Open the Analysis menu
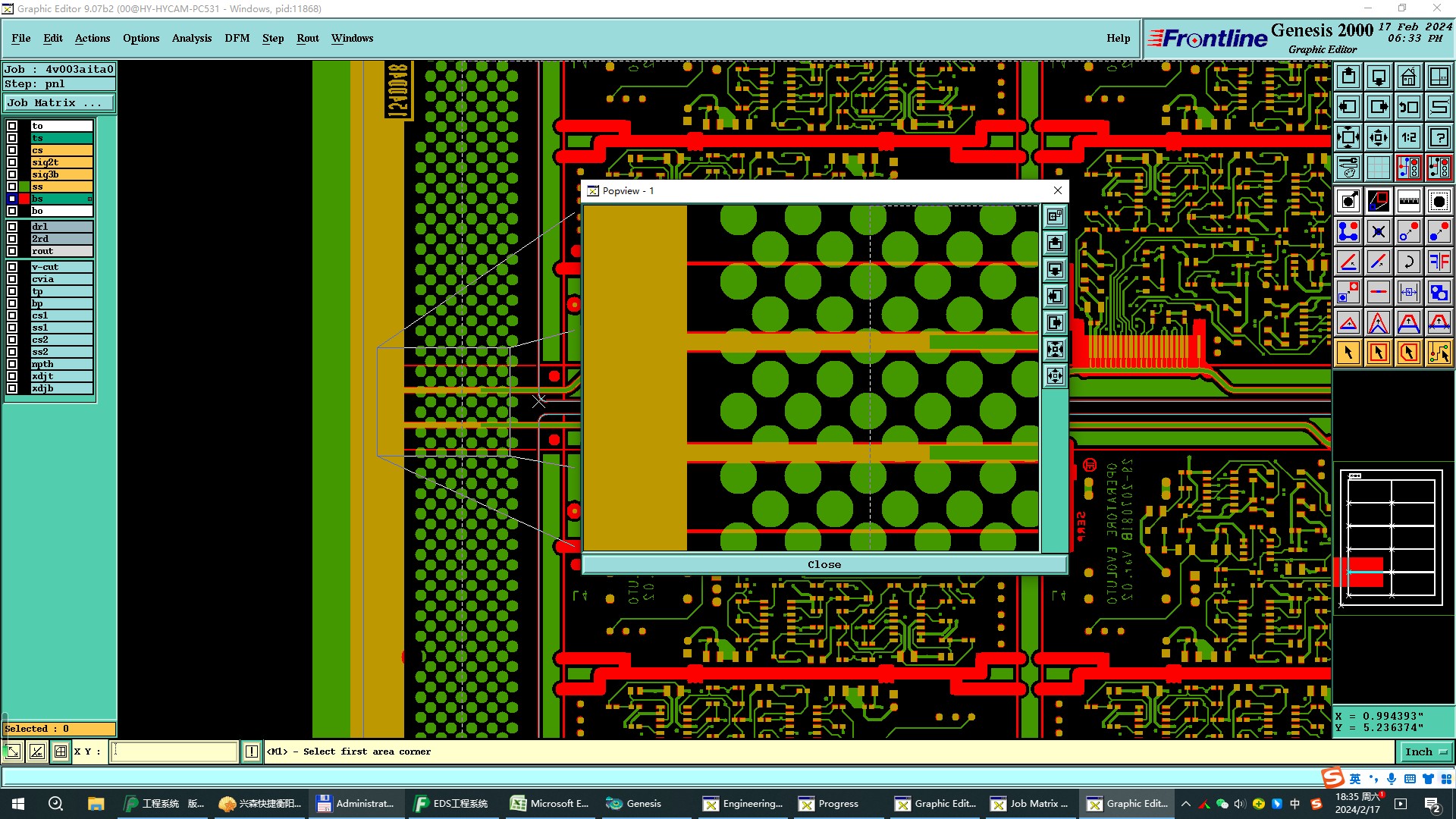This screenshot has height=819, width=1456. coord(191,38)
